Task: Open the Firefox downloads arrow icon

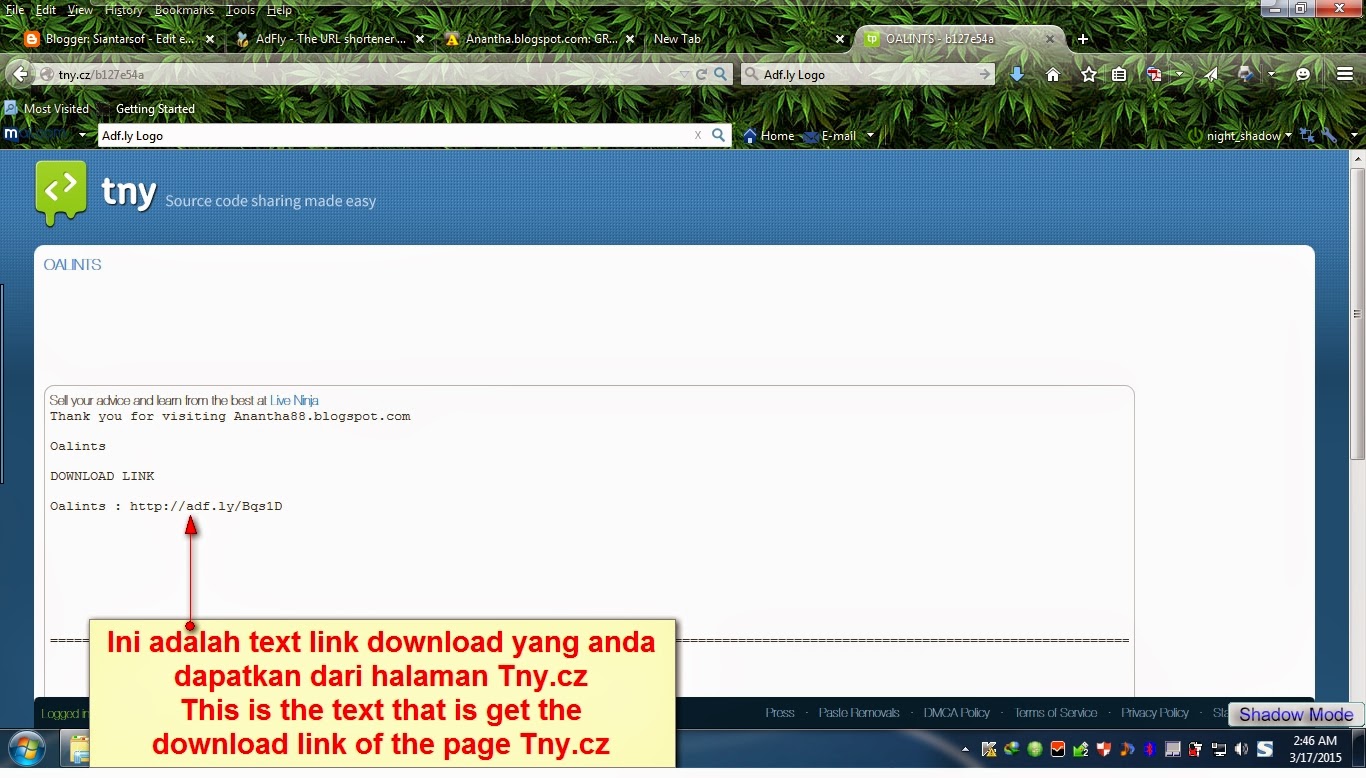Action: point(1017,74)
